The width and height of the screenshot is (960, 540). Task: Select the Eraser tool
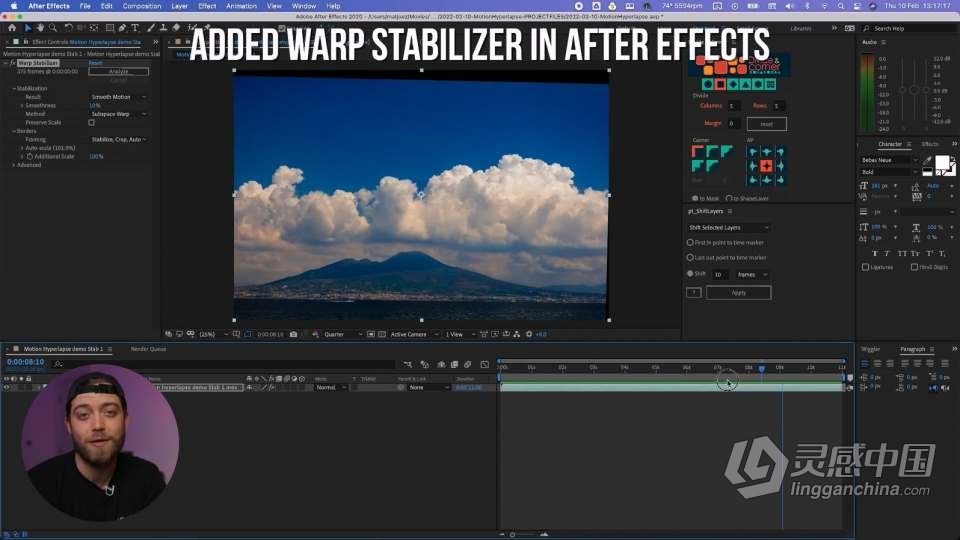click(x=176, y=28)
